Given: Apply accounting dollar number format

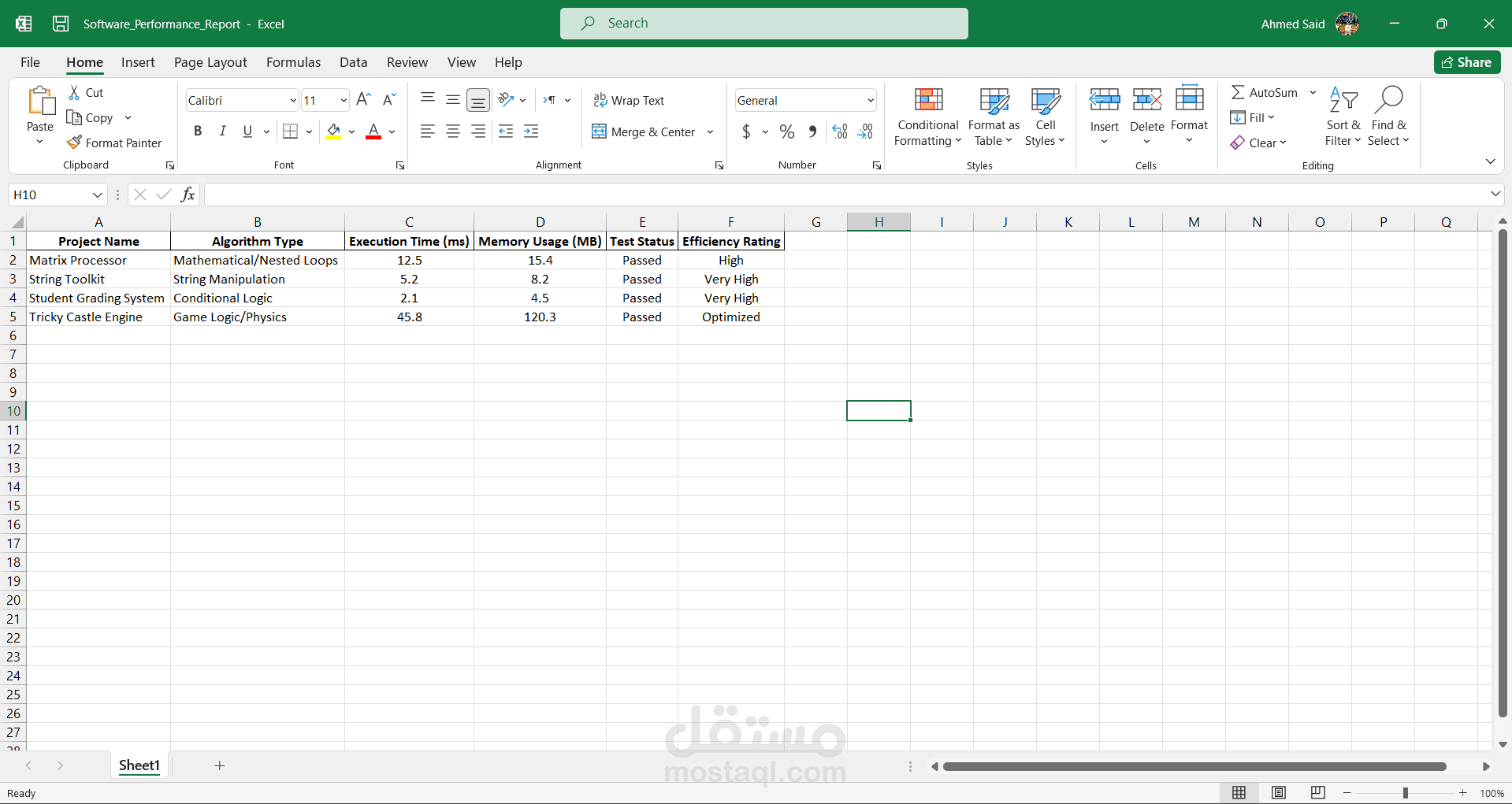Looking at the screenshot, I should pos(746,132).
